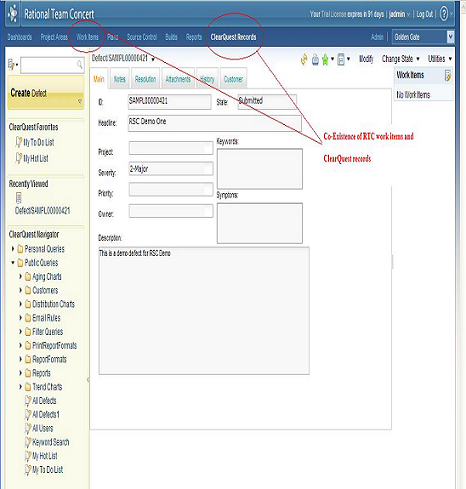Screen dimensions: 466x489
Task: Expand the Filter Queries folder
Action: (20, 332)
